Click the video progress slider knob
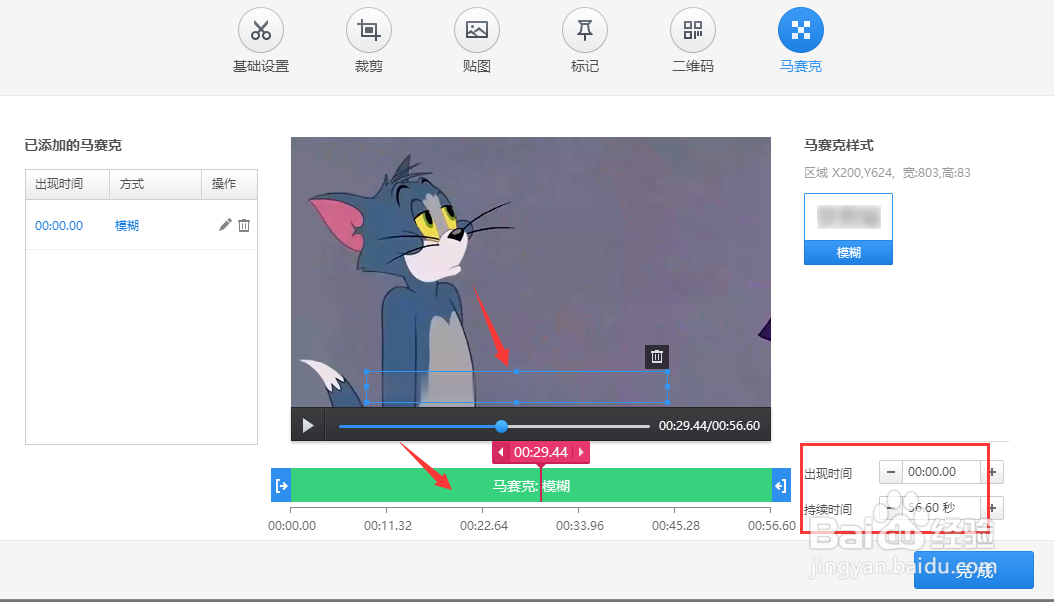The height and width of the screenshot is (602, 1054). (501, 426)
